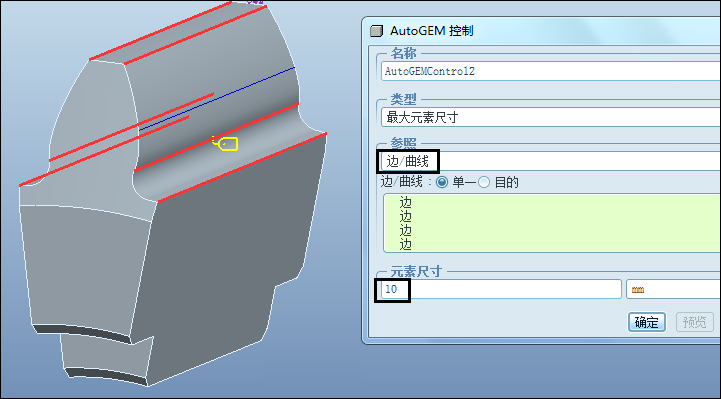
Task: Select third 边 entry in reference list
Action: coord(406,231)
